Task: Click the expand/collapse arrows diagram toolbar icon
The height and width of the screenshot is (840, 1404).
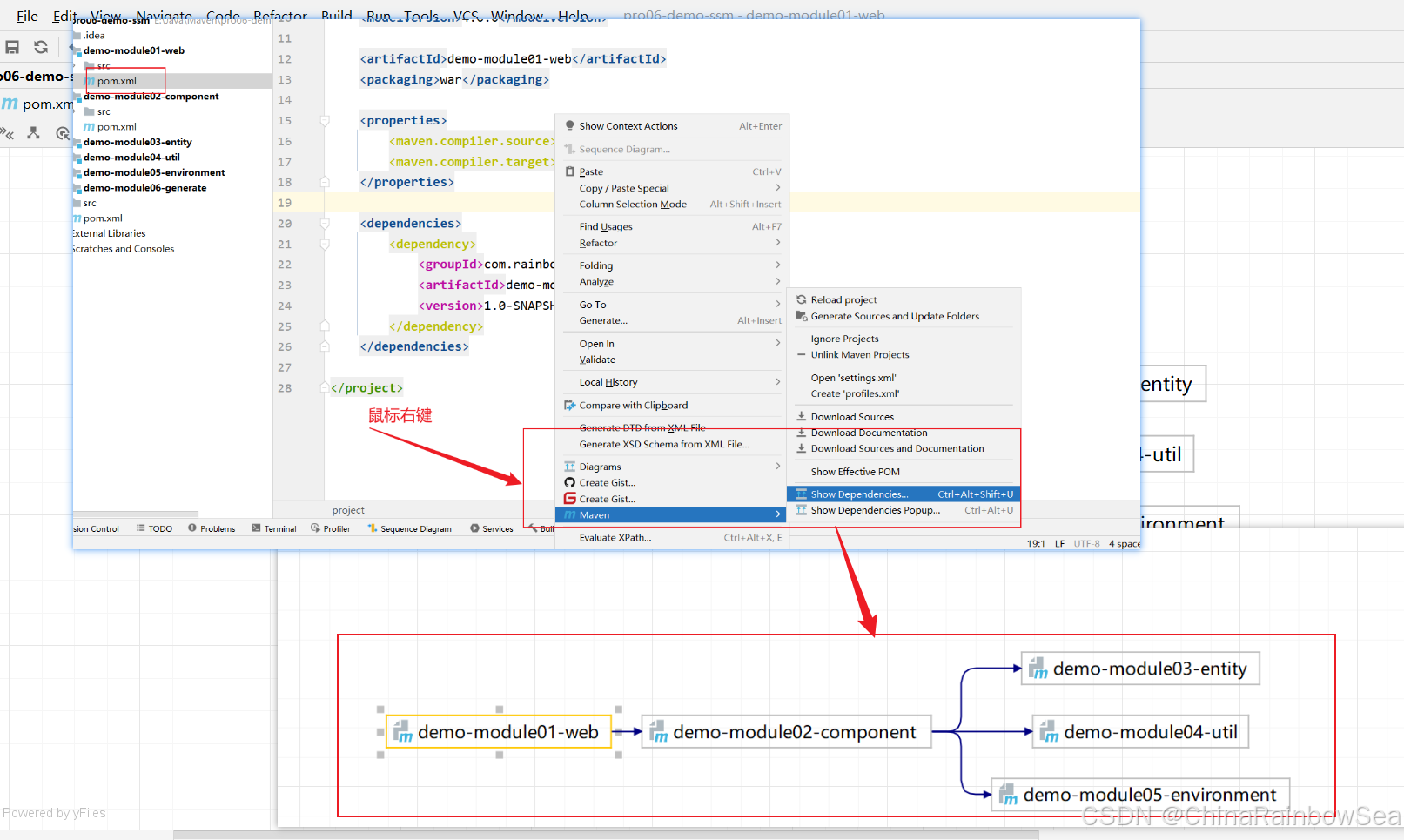Action: [x=7, y=133]
